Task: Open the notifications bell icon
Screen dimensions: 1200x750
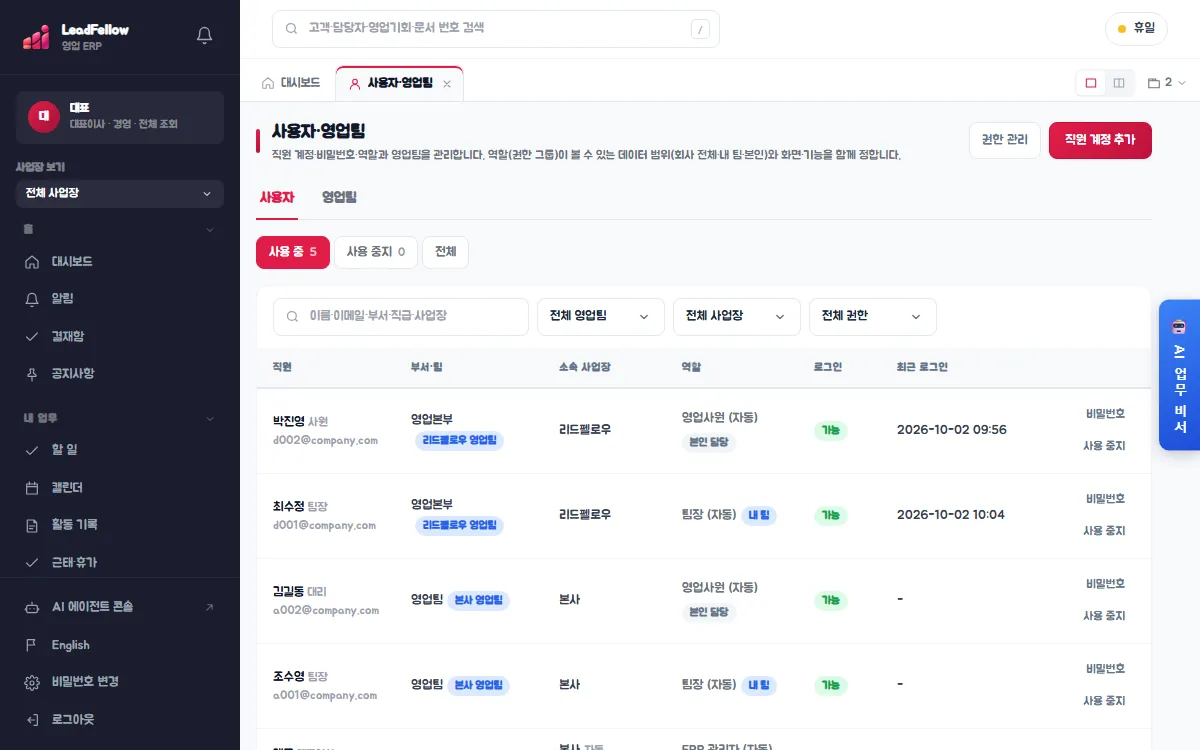Action: point(205,36)
